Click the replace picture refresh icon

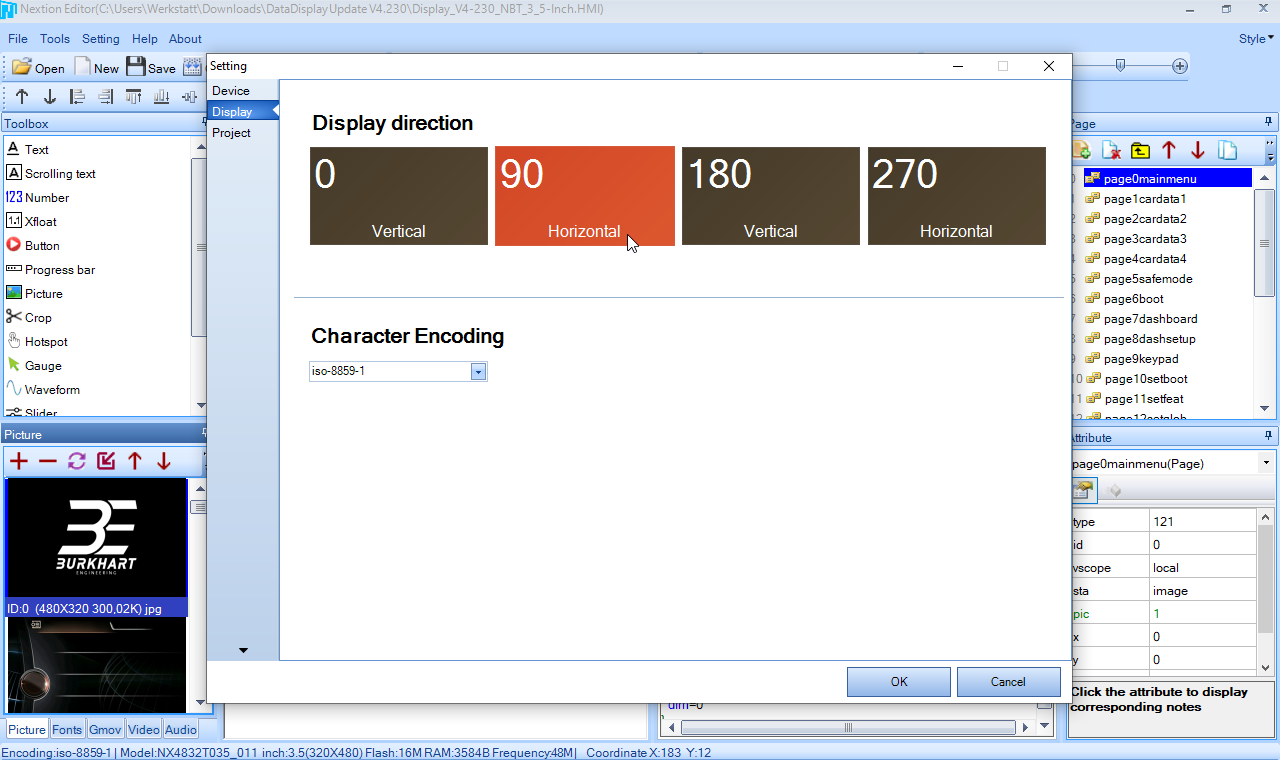[77, 461]
